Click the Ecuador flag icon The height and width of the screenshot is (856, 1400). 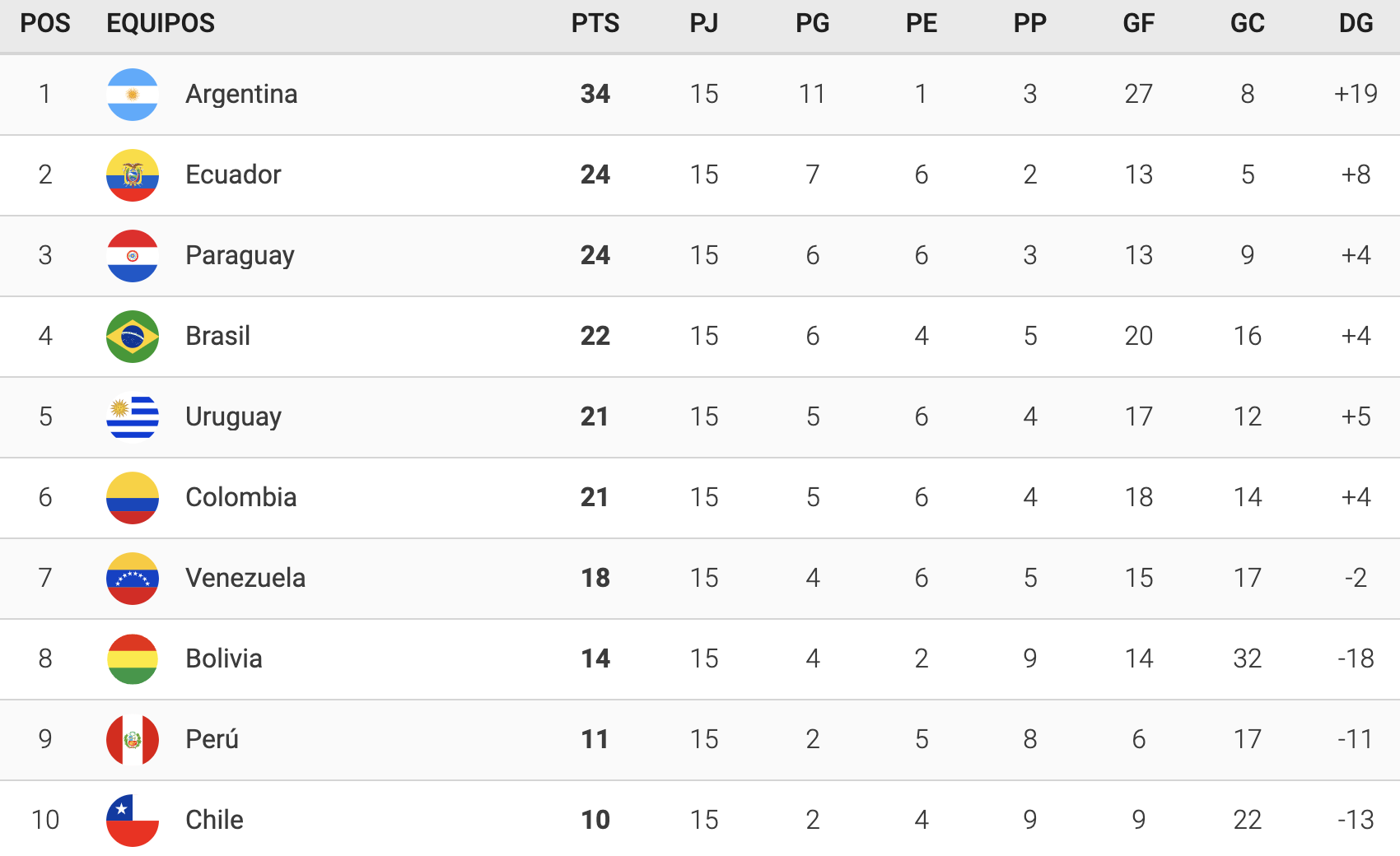click(x=133, y=175)
